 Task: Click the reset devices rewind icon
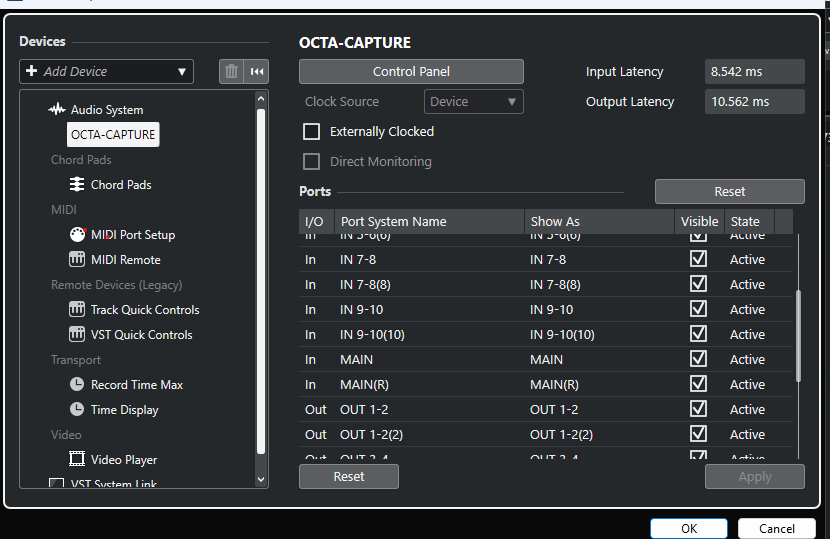[x=257, y=71]
